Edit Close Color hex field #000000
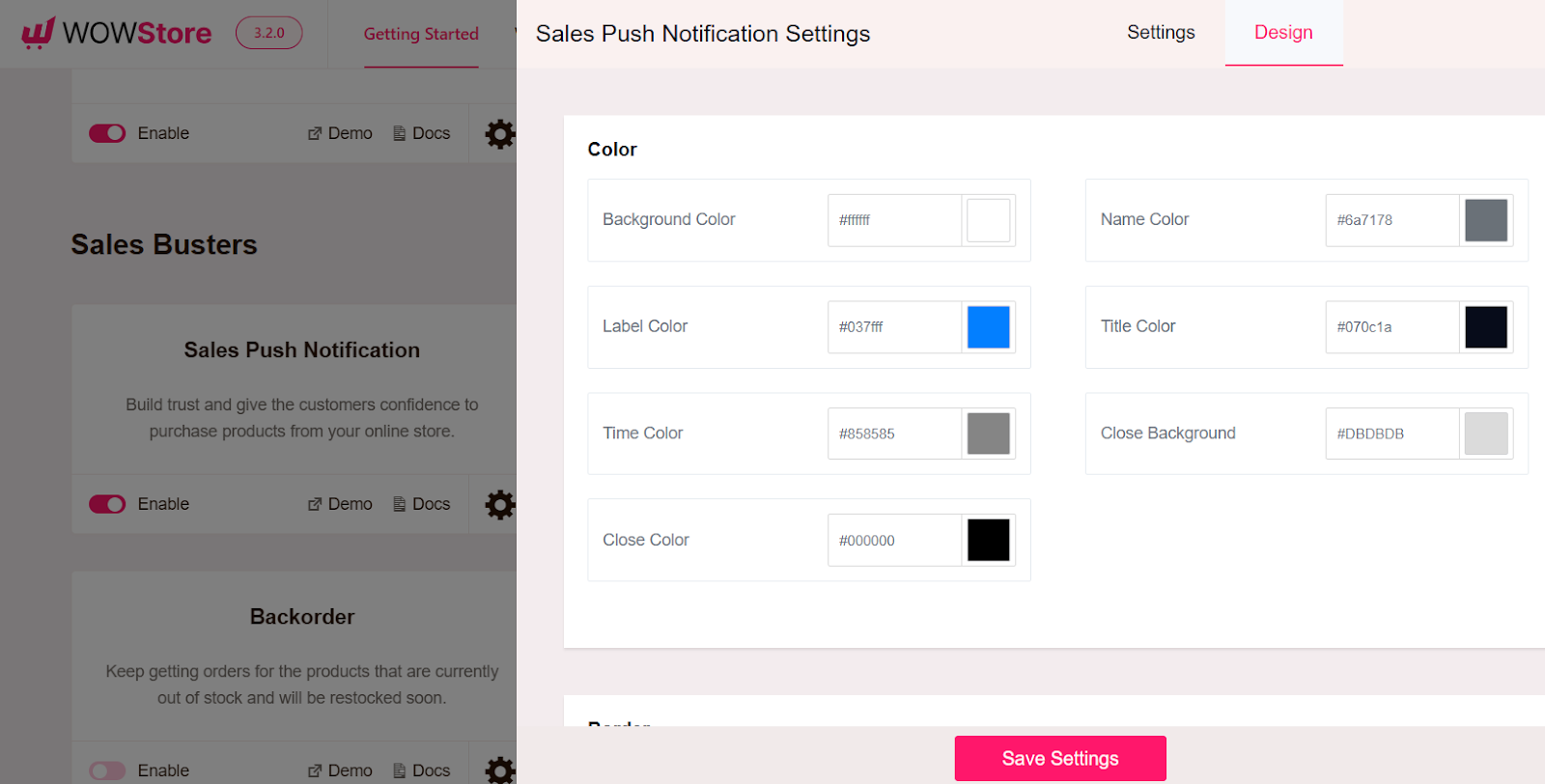The width and height of the screenshot is (1545, 784). pos(894,540)
